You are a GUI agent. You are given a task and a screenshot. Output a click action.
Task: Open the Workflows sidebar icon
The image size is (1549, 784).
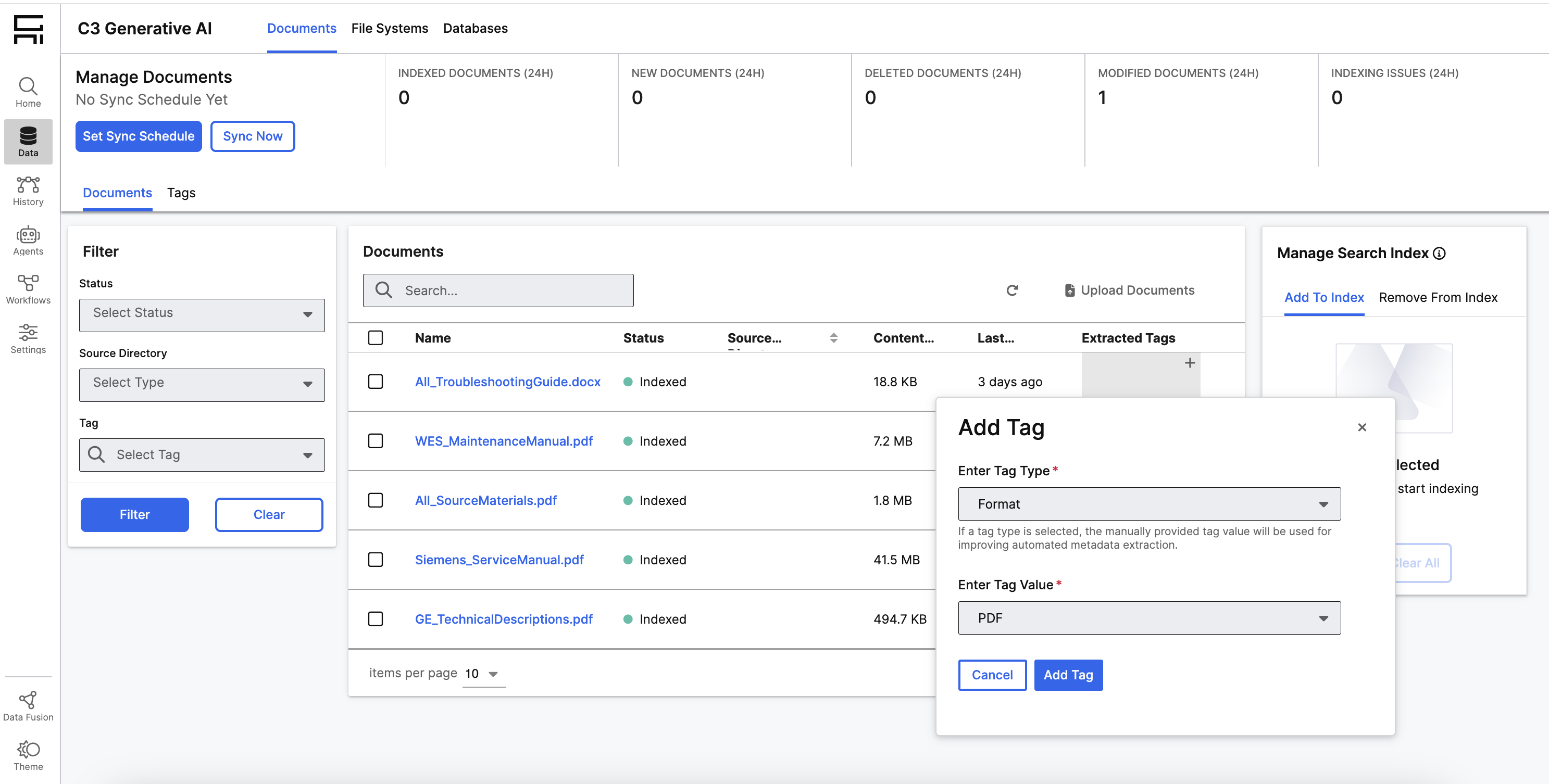pos(28,289)
